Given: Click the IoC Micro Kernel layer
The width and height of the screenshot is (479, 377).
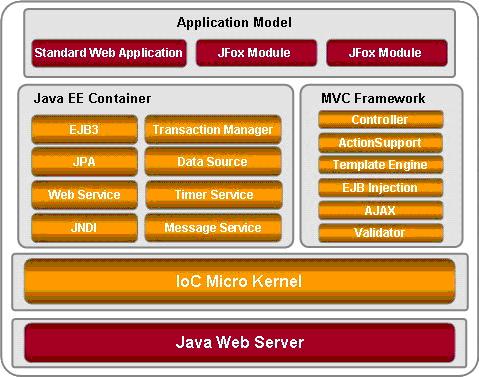Looking at the screenshot, I should click(240, 281).
